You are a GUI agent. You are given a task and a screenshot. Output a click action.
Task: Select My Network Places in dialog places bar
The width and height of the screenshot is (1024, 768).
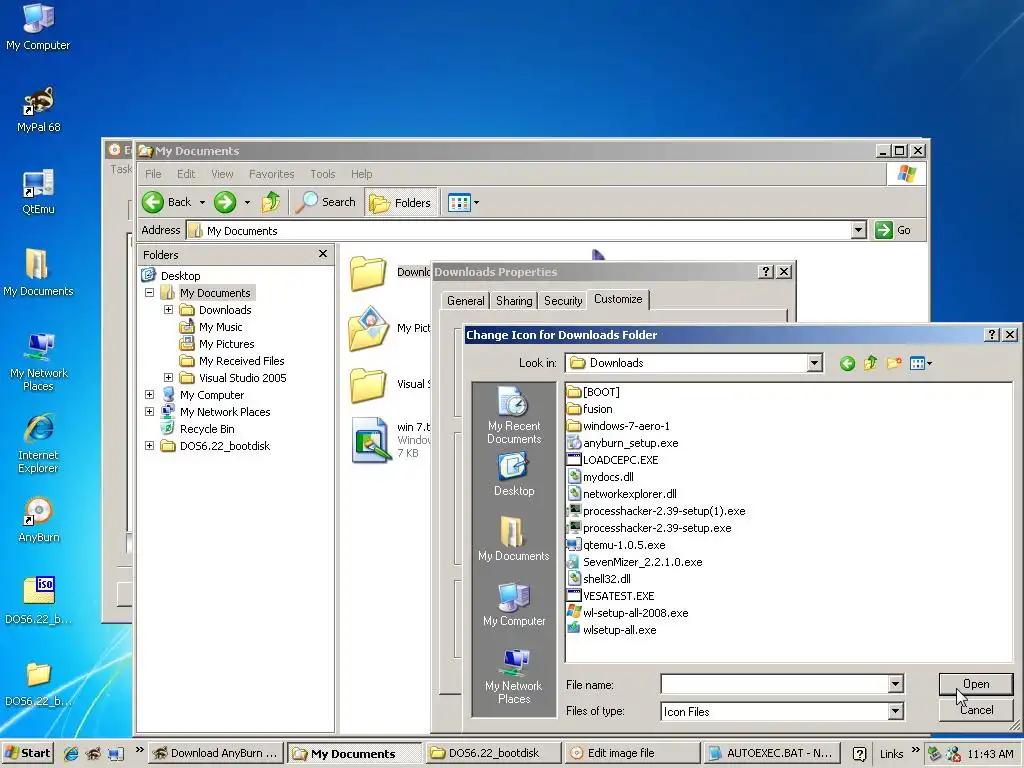pos(514,676)
